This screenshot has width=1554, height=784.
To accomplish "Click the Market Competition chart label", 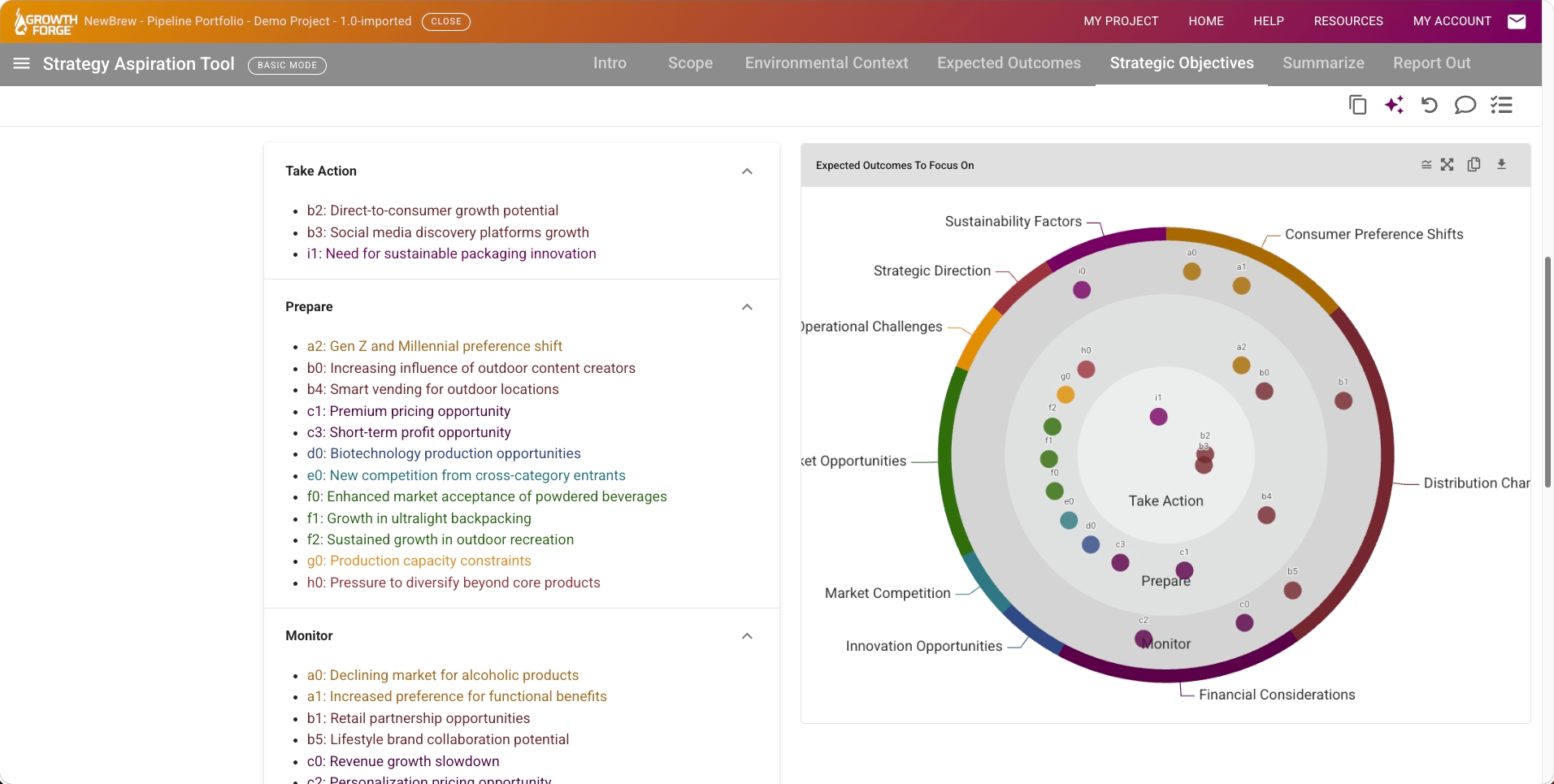I will tap(888, 593).
